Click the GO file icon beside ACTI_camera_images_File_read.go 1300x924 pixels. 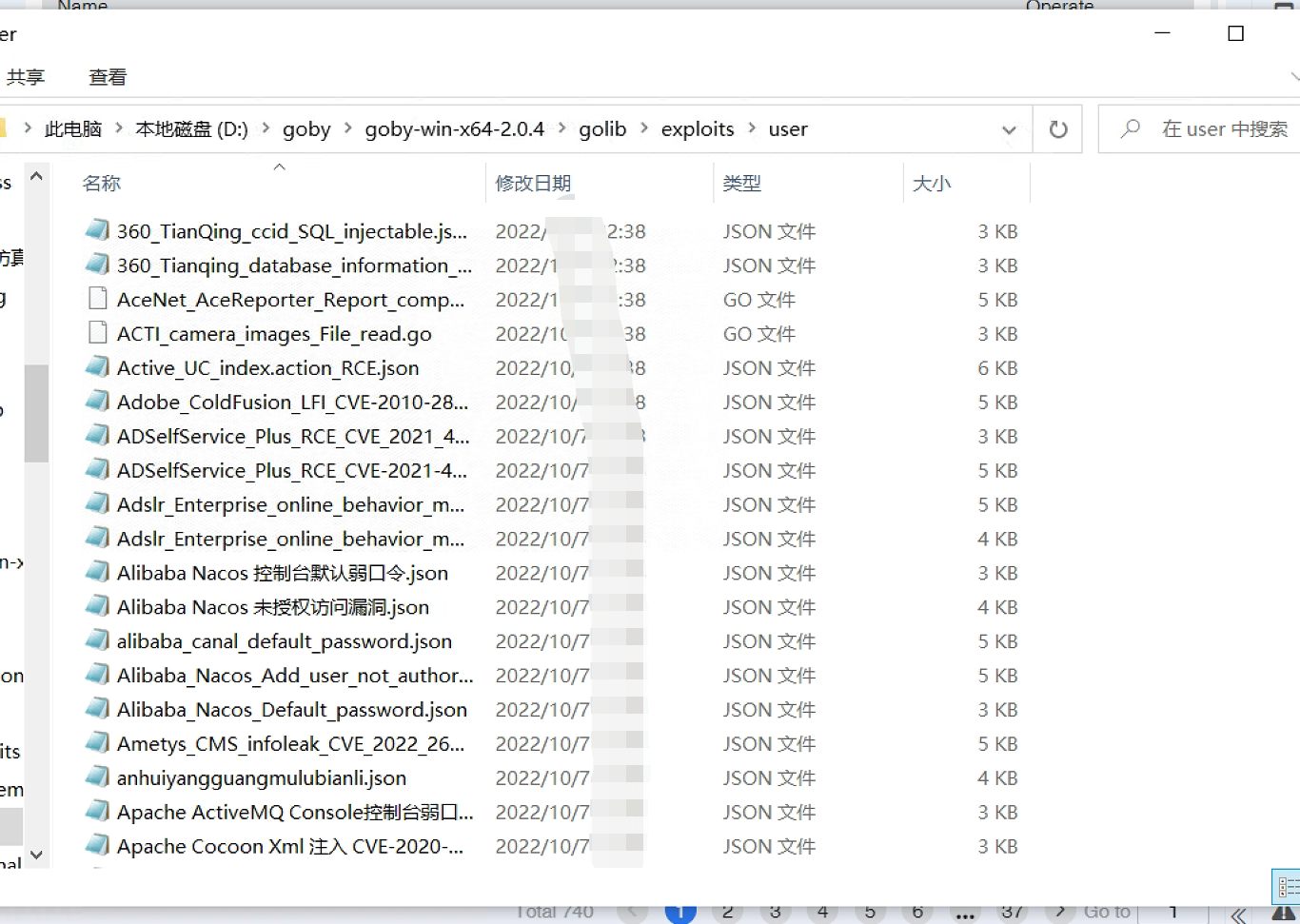point(96,333)
